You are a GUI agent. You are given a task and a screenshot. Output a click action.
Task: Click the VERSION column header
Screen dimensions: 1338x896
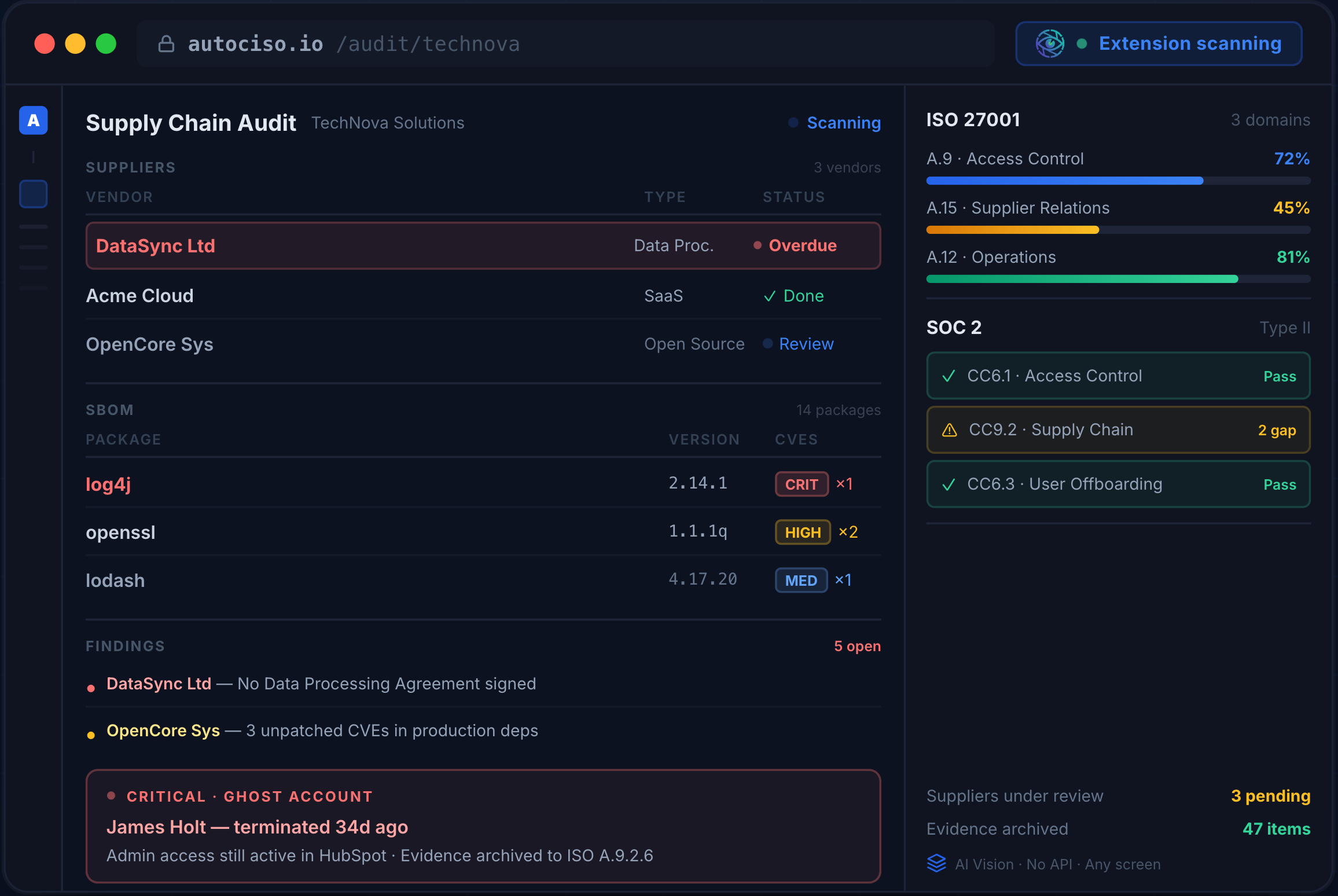point(704,439)
